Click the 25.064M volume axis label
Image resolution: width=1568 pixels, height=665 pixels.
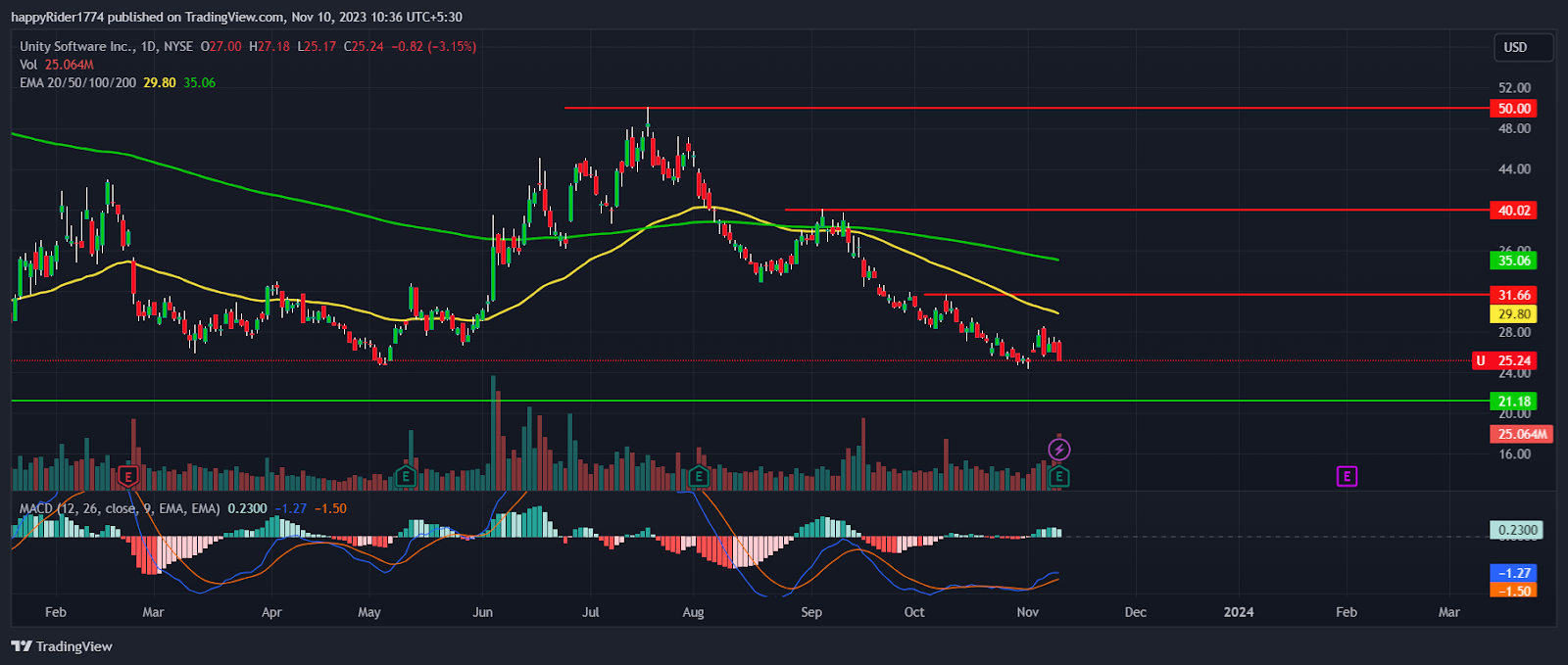pyautogui.click(x=1521, y=434)
